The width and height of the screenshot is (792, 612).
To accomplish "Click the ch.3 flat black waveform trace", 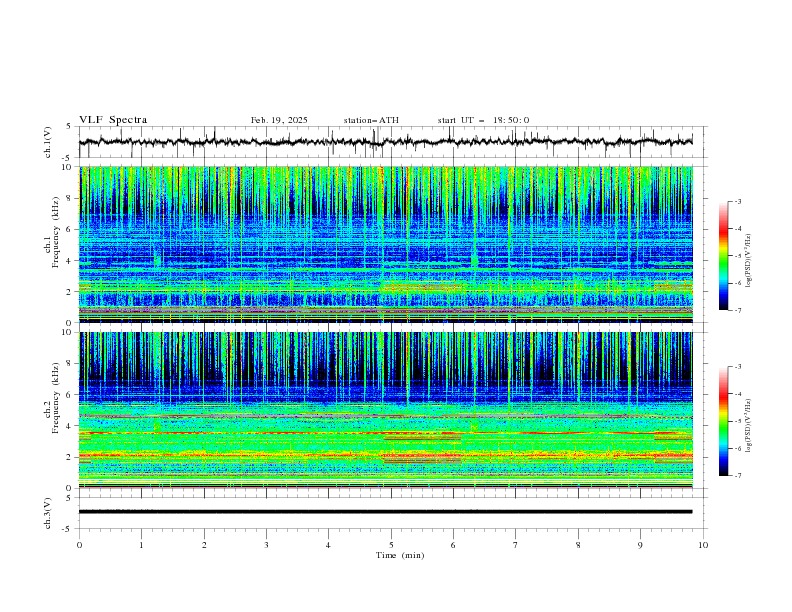I will [x=385, y=512].
